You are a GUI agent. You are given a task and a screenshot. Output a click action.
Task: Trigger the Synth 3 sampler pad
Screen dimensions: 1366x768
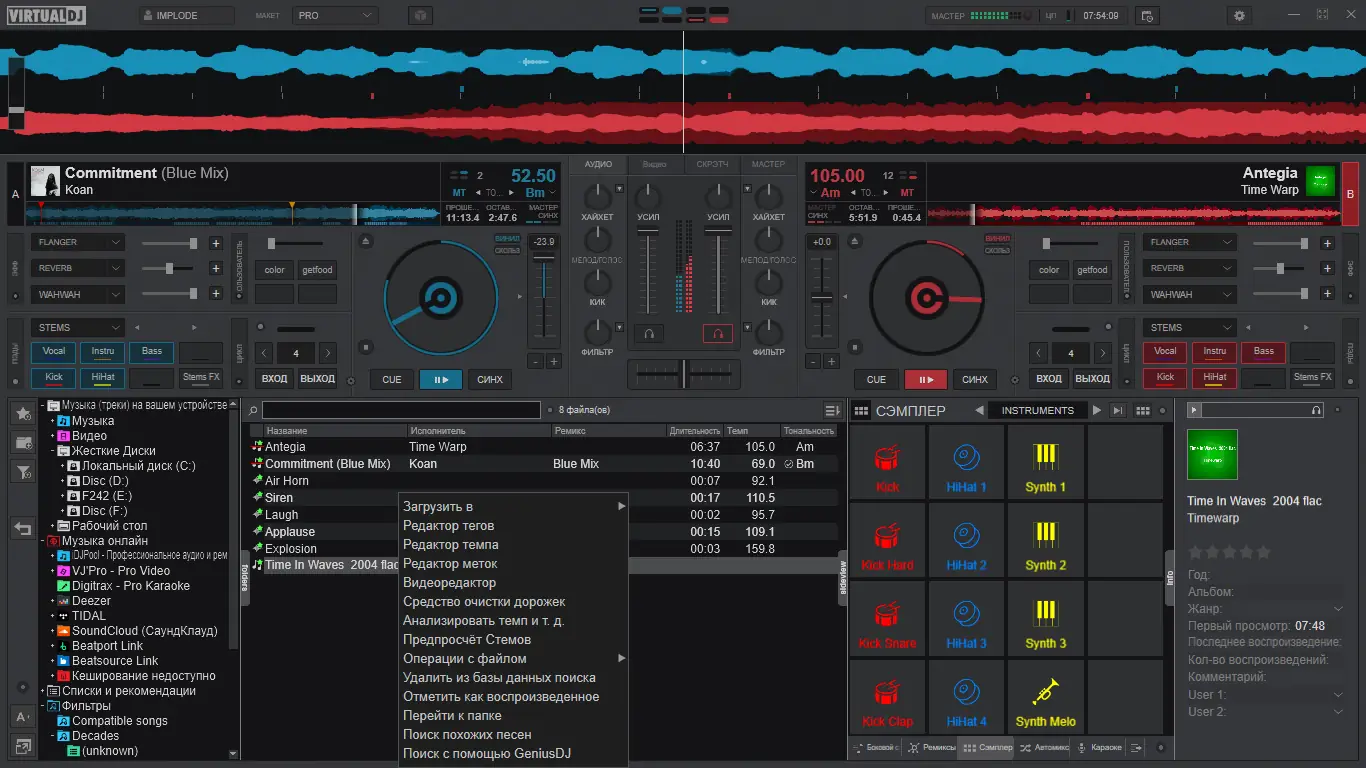point(1046,618)
